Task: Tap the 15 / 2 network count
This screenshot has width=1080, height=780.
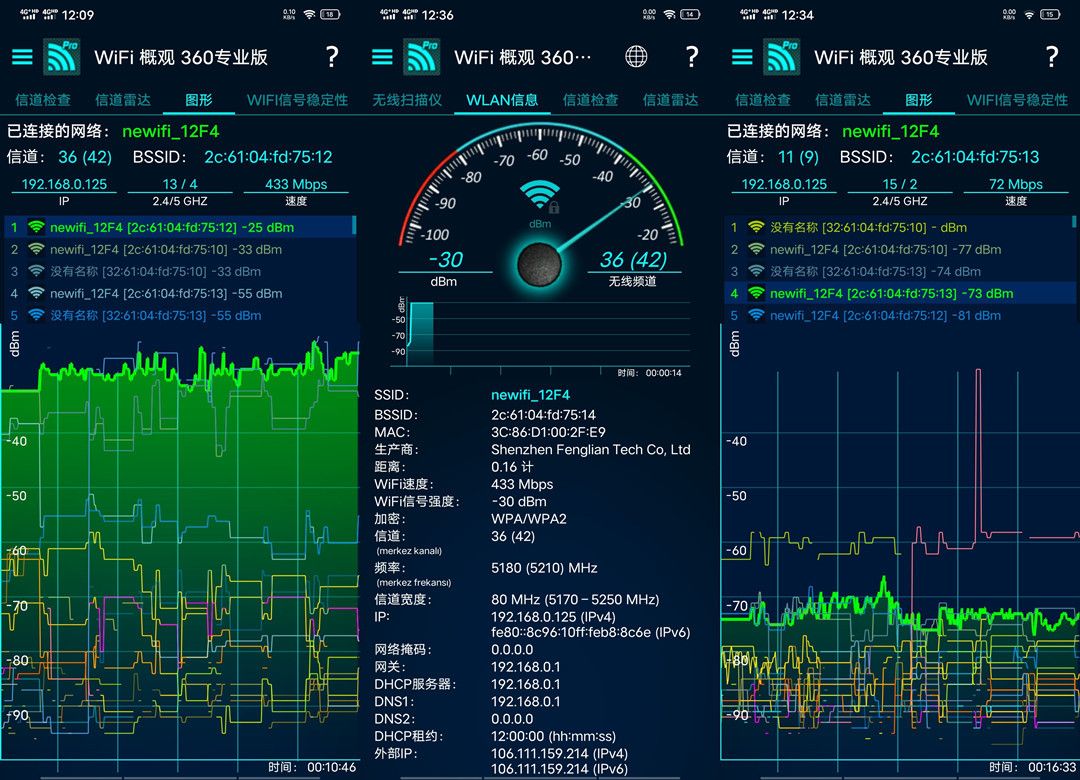Action: (900, 184)
